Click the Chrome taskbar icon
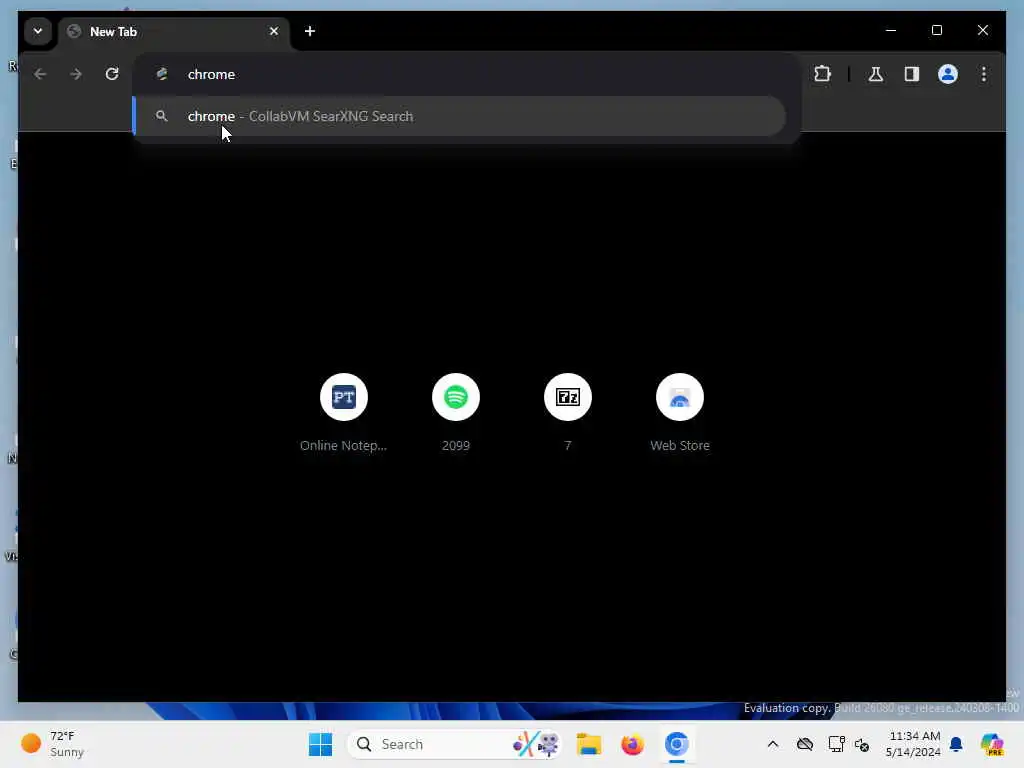 click(x=677, y=744)
